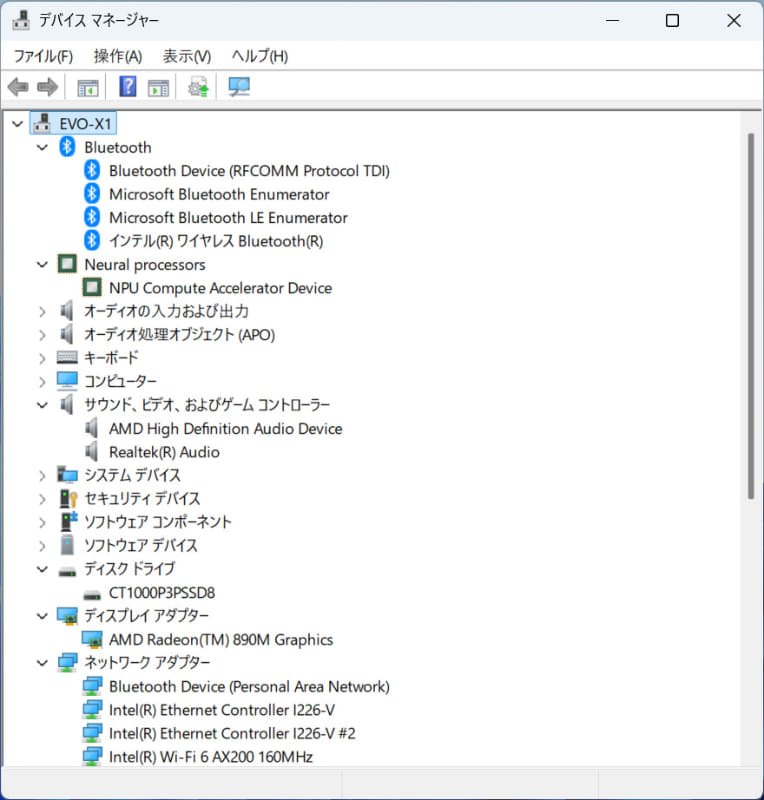Click the vertical scrollbar thumb
Image resolution: width=764 pixels, height=800 pixels.
tap(751, 316)
